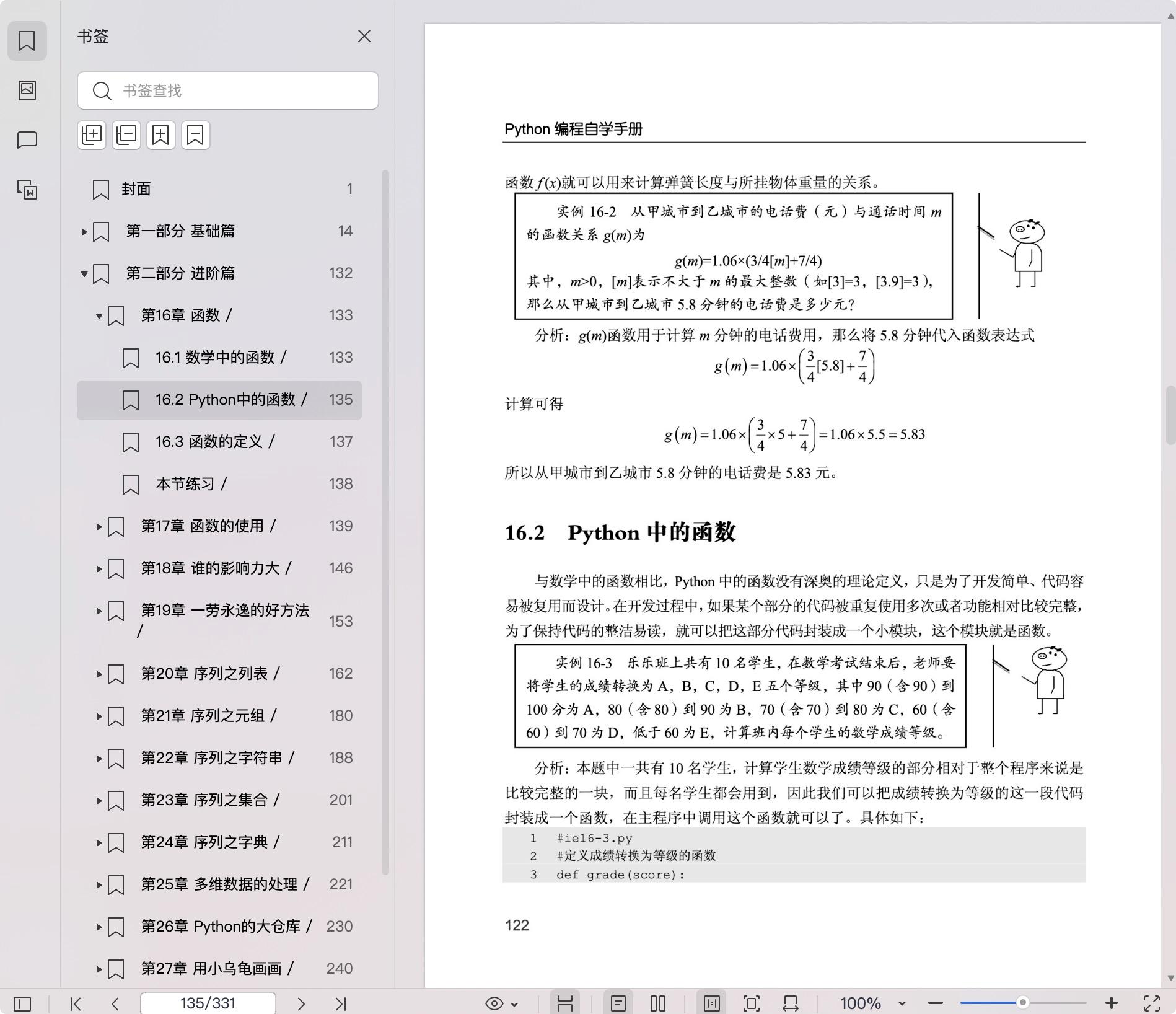Screen dimensions: 1176x1014
Task: Open the bookmarks sidebar panel icon
Action: 27,41
